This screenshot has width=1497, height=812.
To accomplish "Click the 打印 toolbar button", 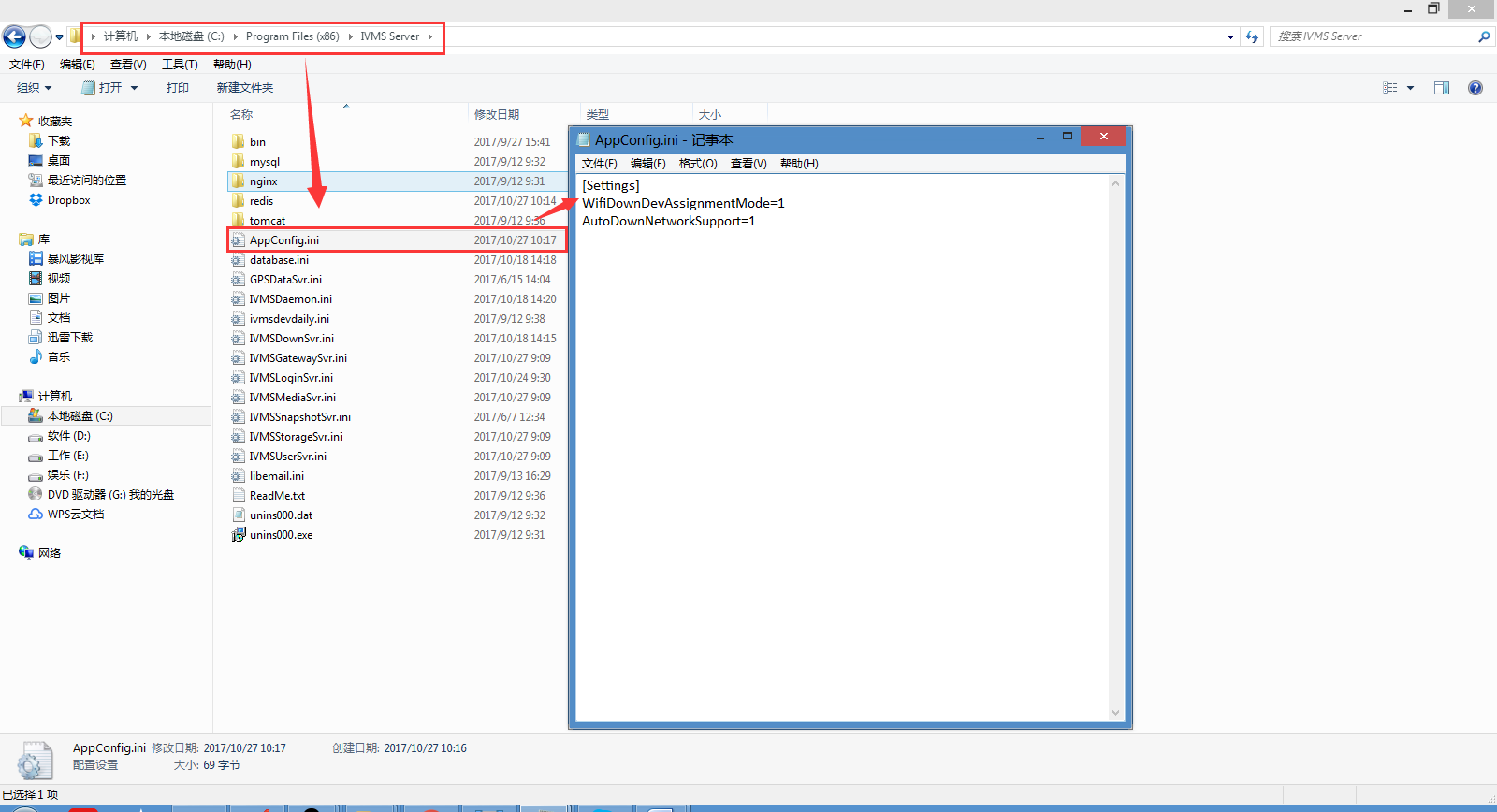I will (178, 88).
